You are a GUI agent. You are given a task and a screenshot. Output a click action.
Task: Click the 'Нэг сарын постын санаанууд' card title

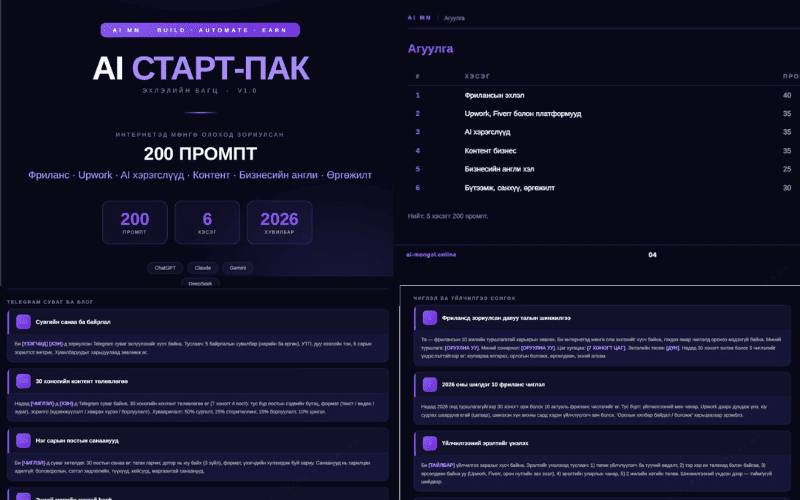pyautogui.click(x=77, y=440)
